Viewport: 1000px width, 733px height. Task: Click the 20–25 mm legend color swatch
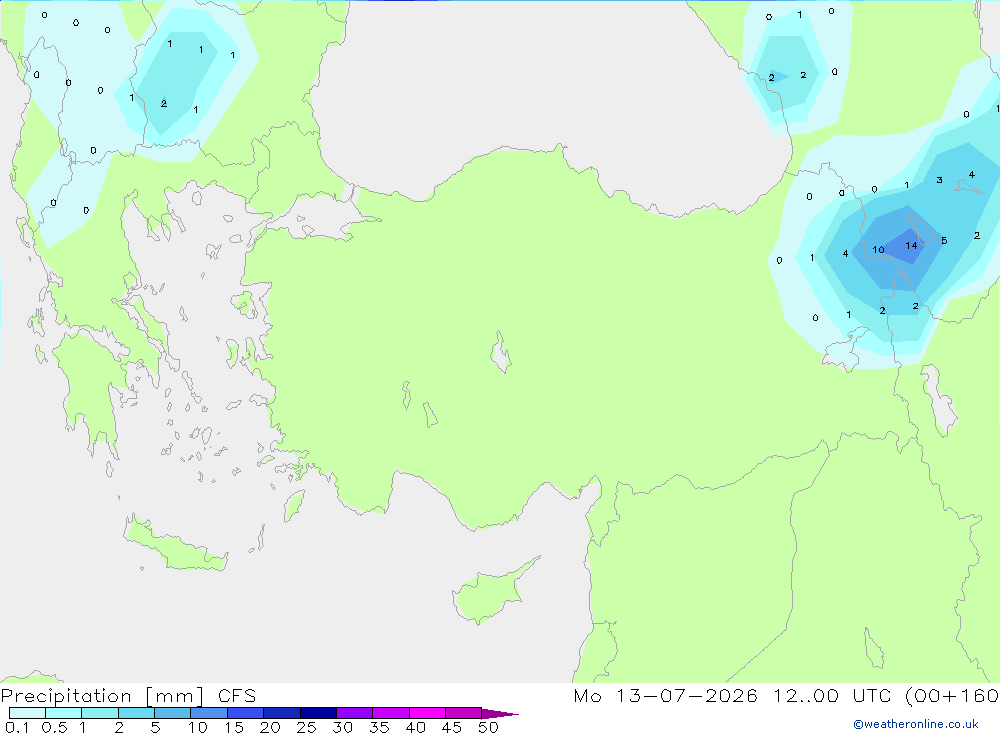[x=281, y=713]
